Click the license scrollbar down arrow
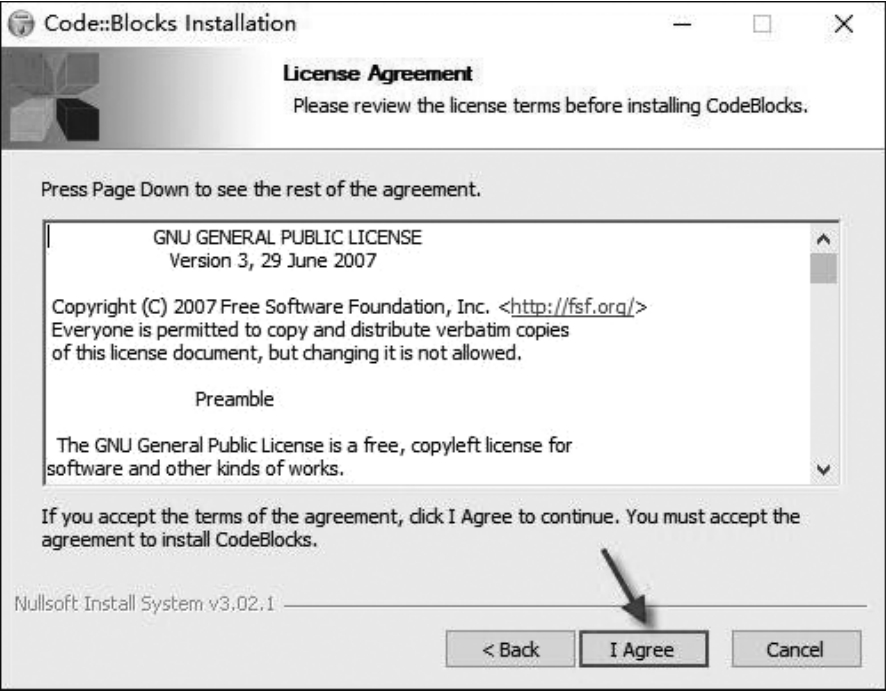 824,468
